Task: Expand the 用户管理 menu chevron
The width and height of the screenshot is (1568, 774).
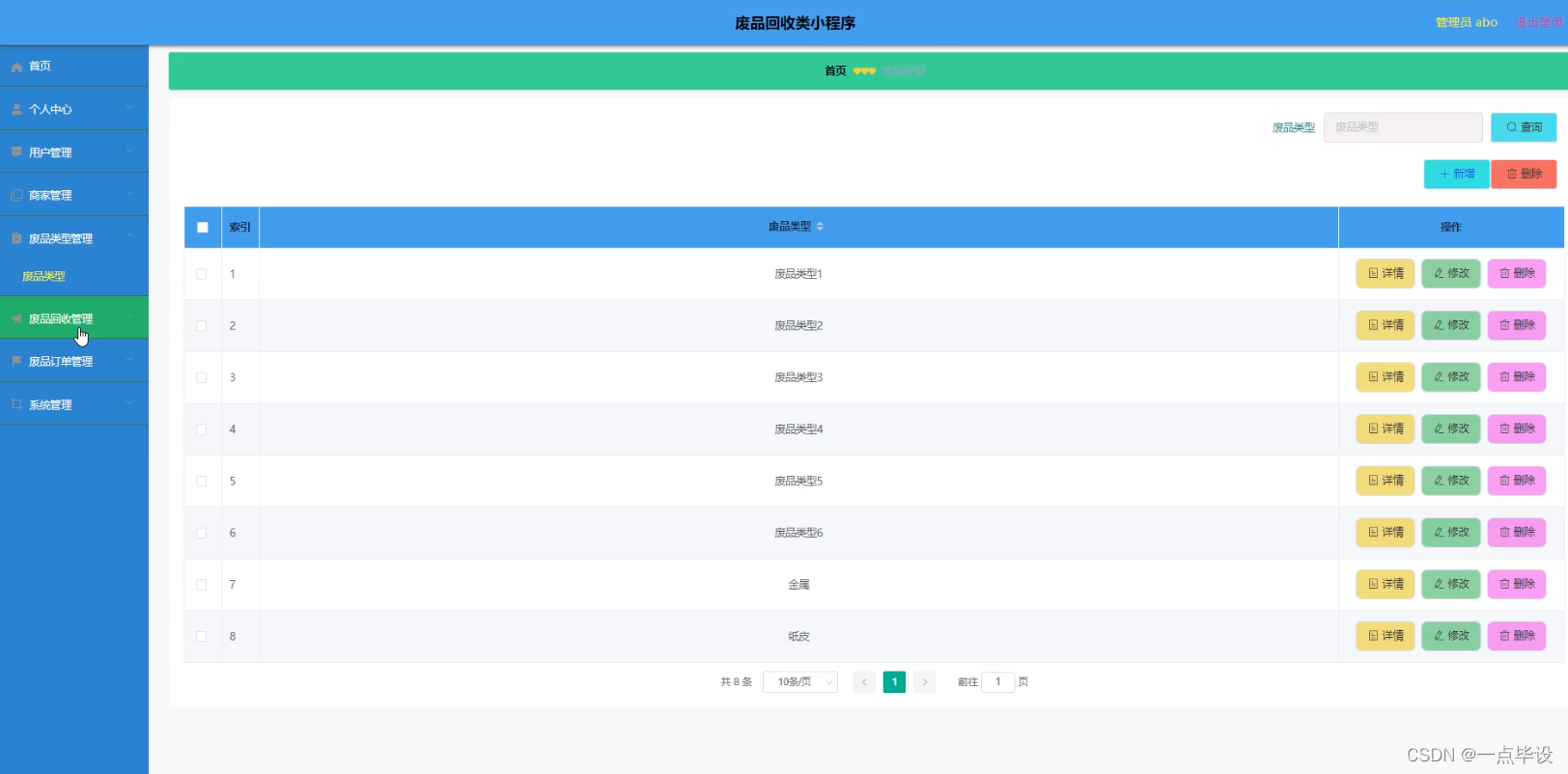Action: click(130, 151)
